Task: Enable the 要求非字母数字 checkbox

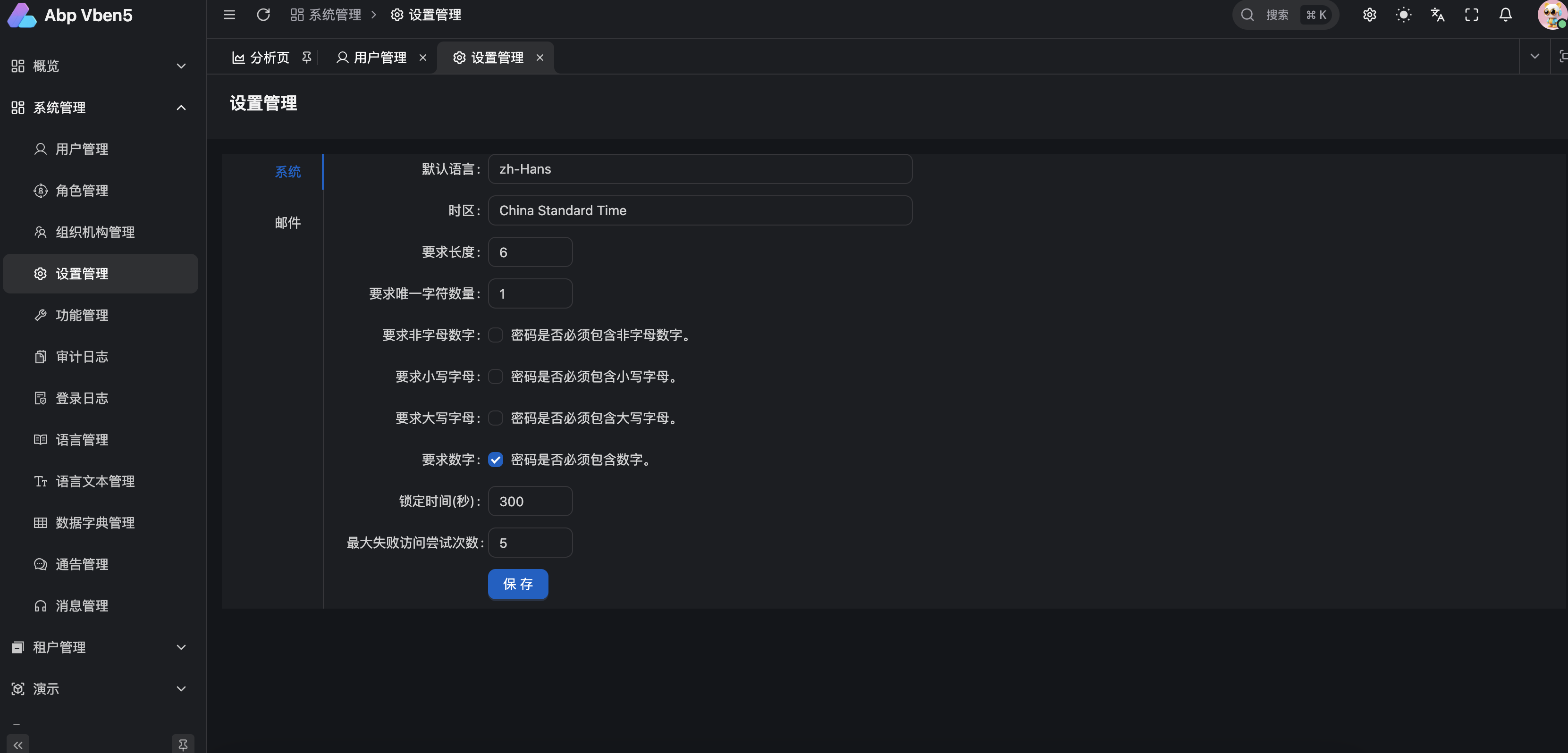Action: [x=496, y=335]
